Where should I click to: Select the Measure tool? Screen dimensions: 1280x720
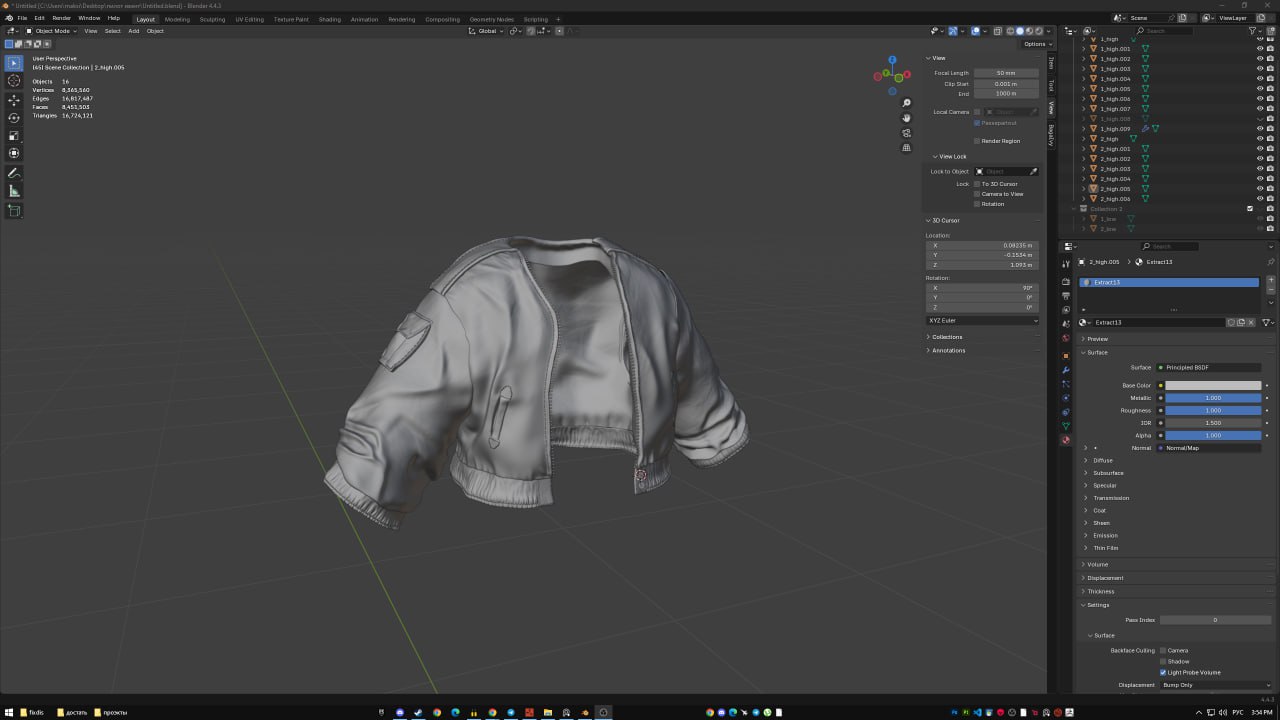coord(14,191)
